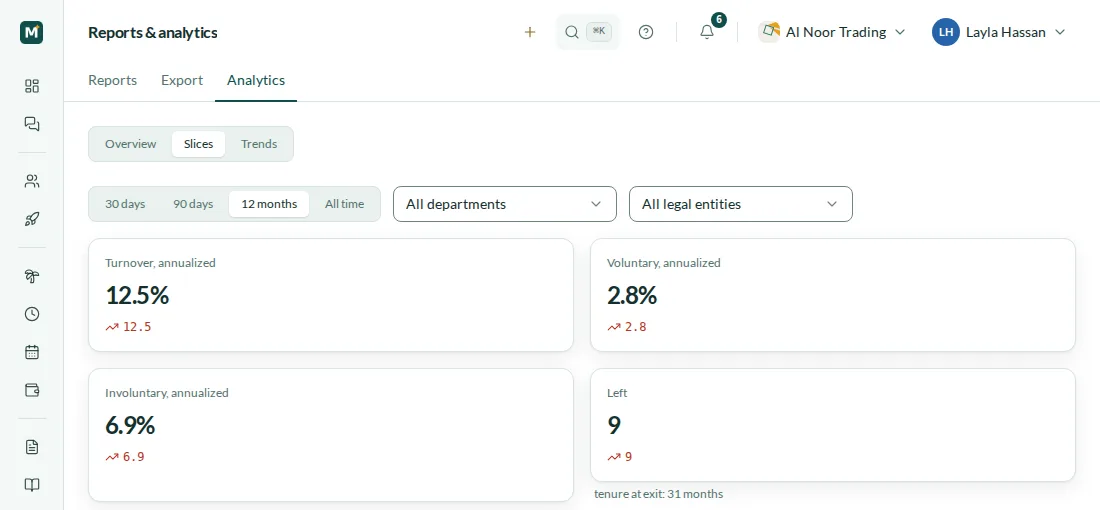1100x510 pixels.
Task: Click the tenure at exit: 31 months text
Action: pos(659,494)
